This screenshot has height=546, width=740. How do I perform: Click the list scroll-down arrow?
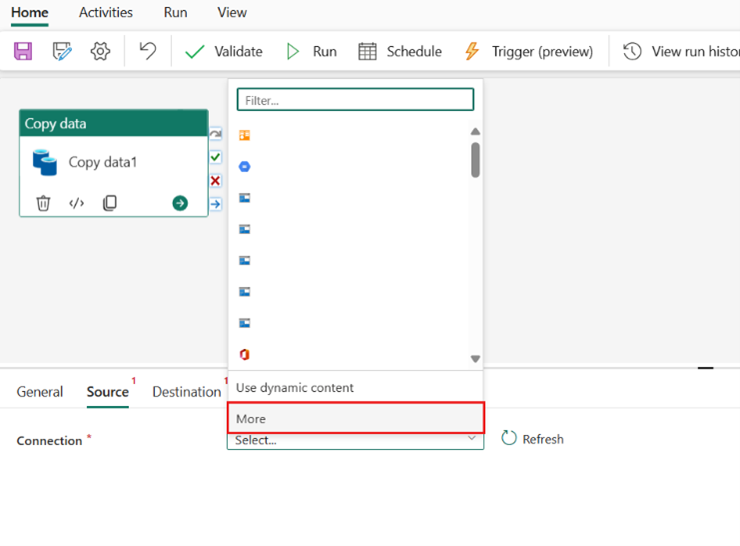(475, 359)
